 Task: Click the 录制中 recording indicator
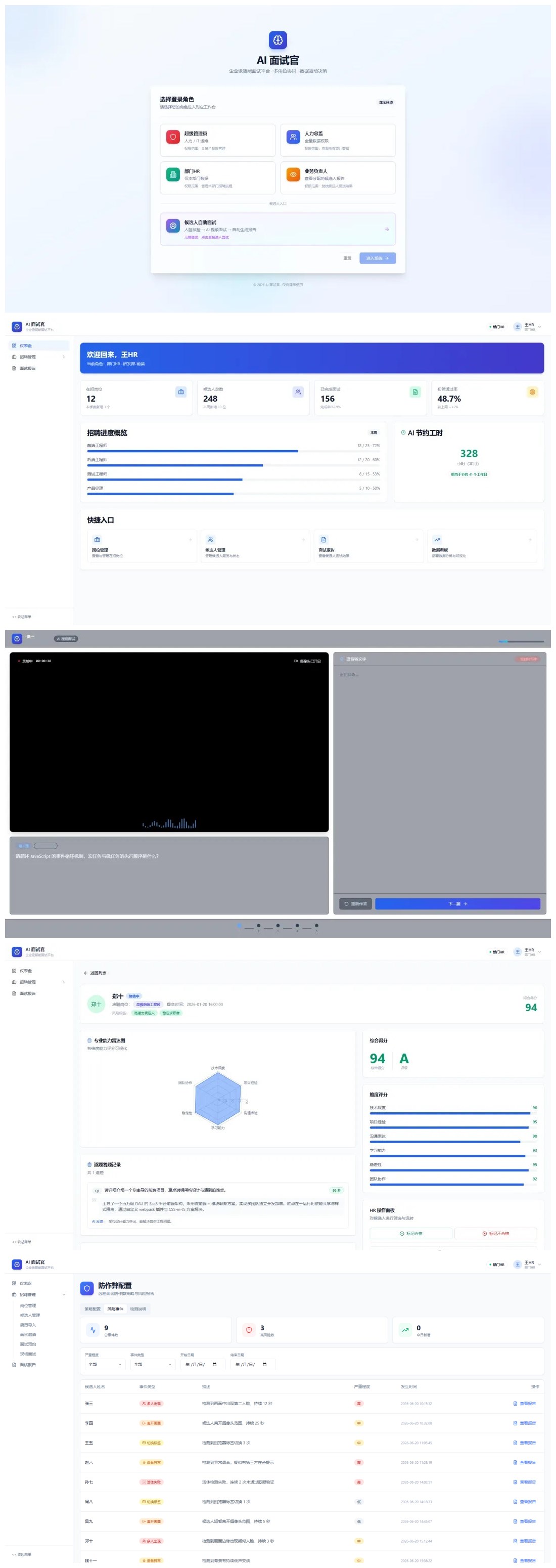pyautogui.click(x=34, y=661)
